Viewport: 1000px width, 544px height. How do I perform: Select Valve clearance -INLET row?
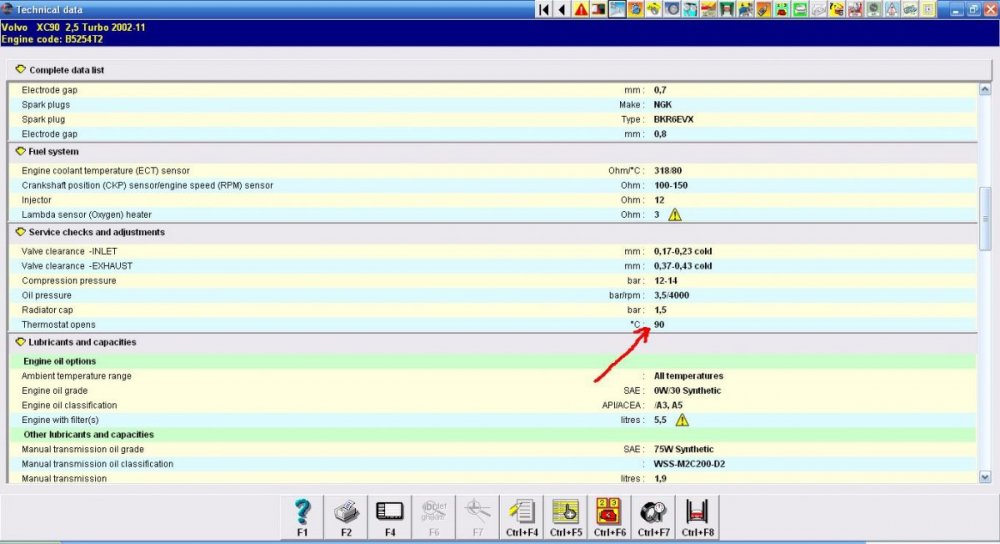(x=492, y=251)
